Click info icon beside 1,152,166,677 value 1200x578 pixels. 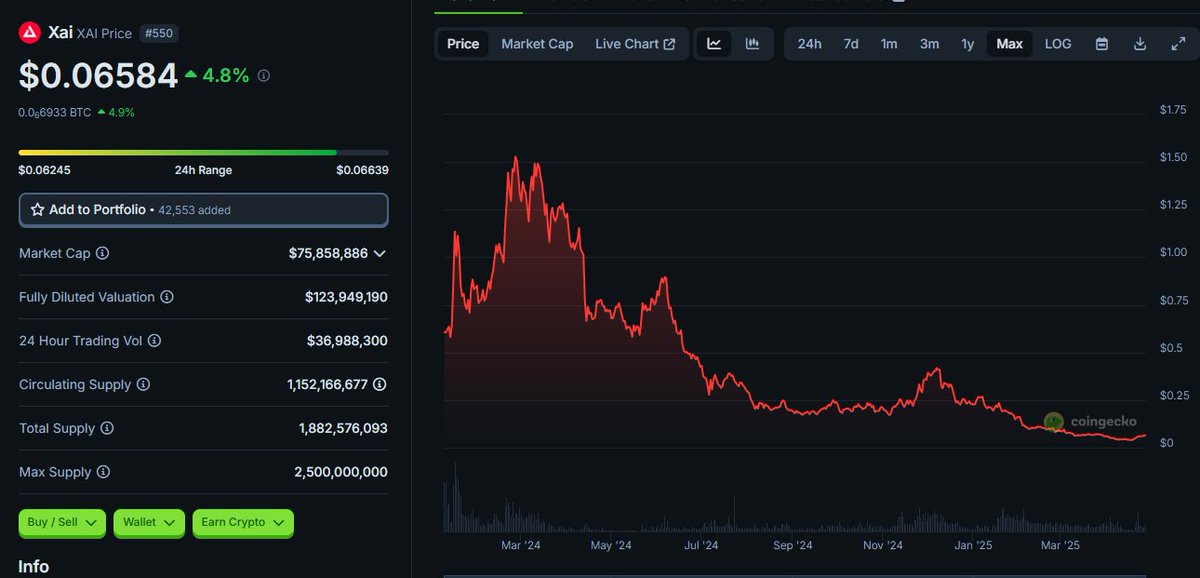(x=380, y=384)
